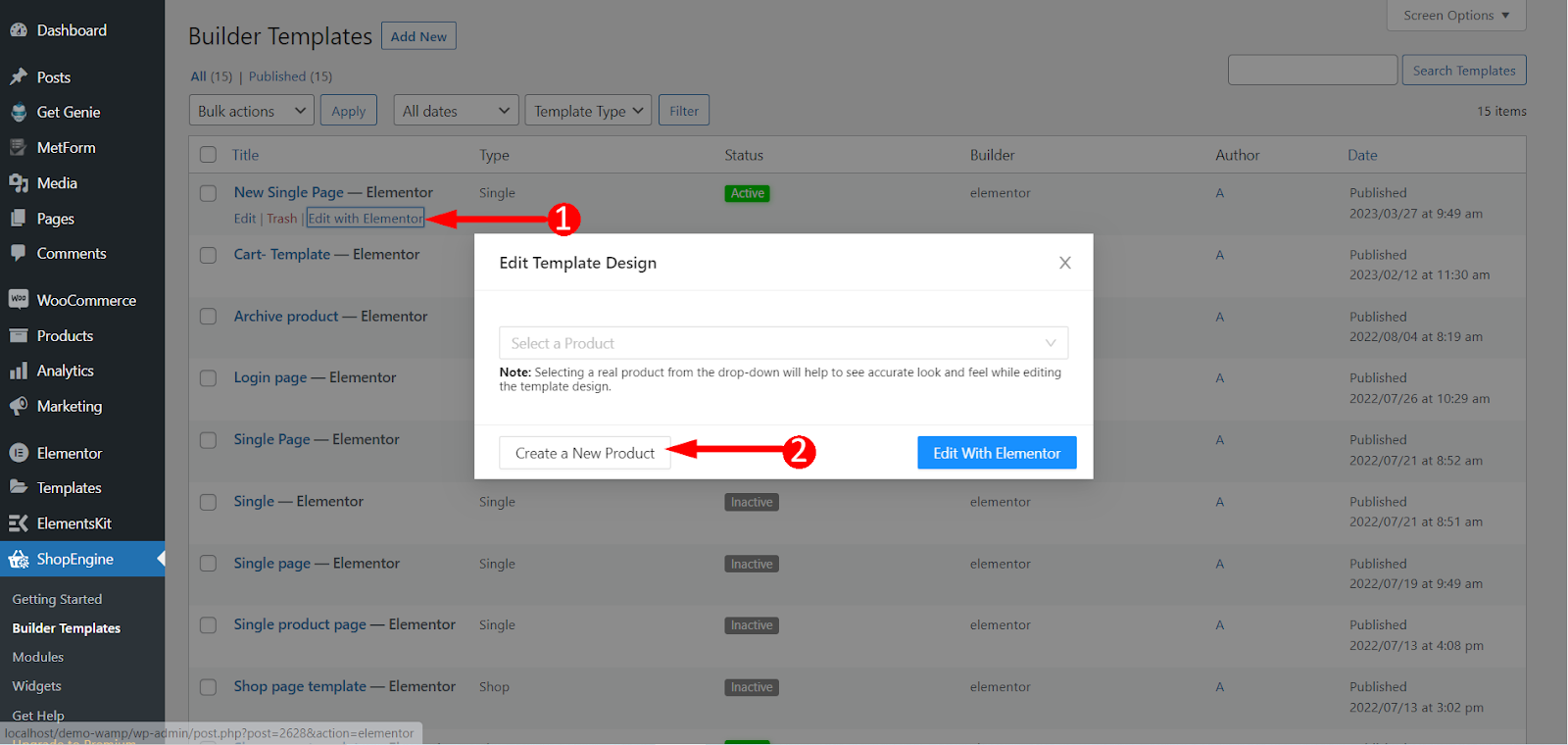Open the Single product page — Elementor title

[345, 624]
